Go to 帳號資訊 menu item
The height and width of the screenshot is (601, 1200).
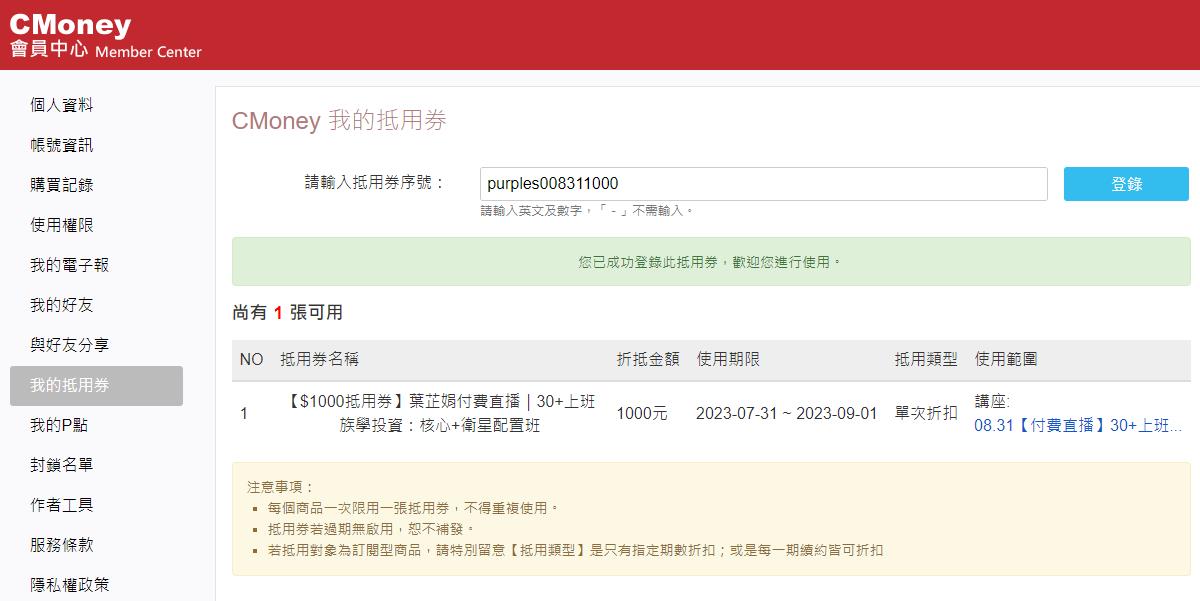click(61, 145)
